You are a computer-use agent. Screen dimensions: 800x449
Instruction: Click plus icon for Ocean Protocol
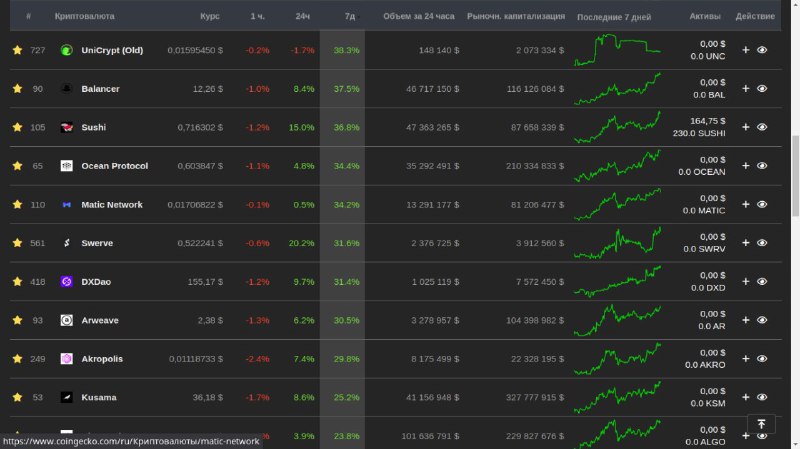tap(745, 166)
